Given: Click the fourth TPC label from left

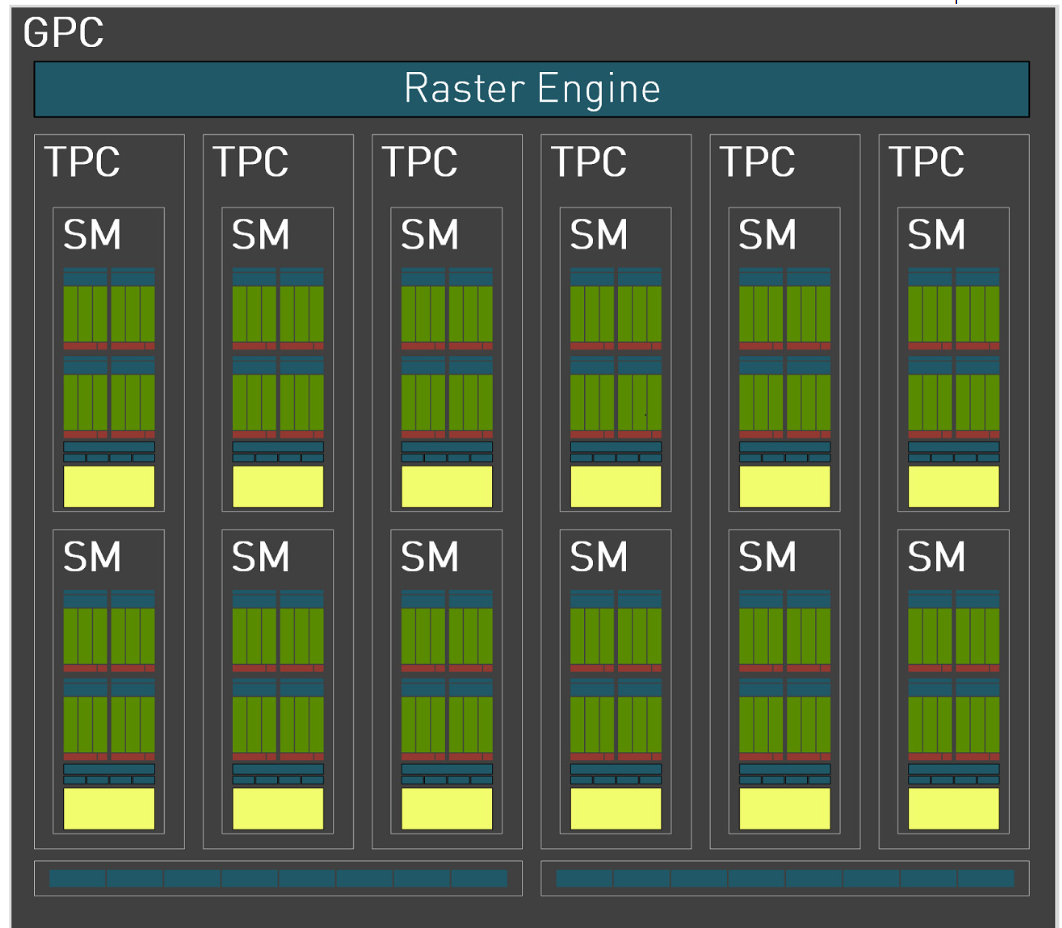Looking at the screenshot, I should [x=589, y=161].
